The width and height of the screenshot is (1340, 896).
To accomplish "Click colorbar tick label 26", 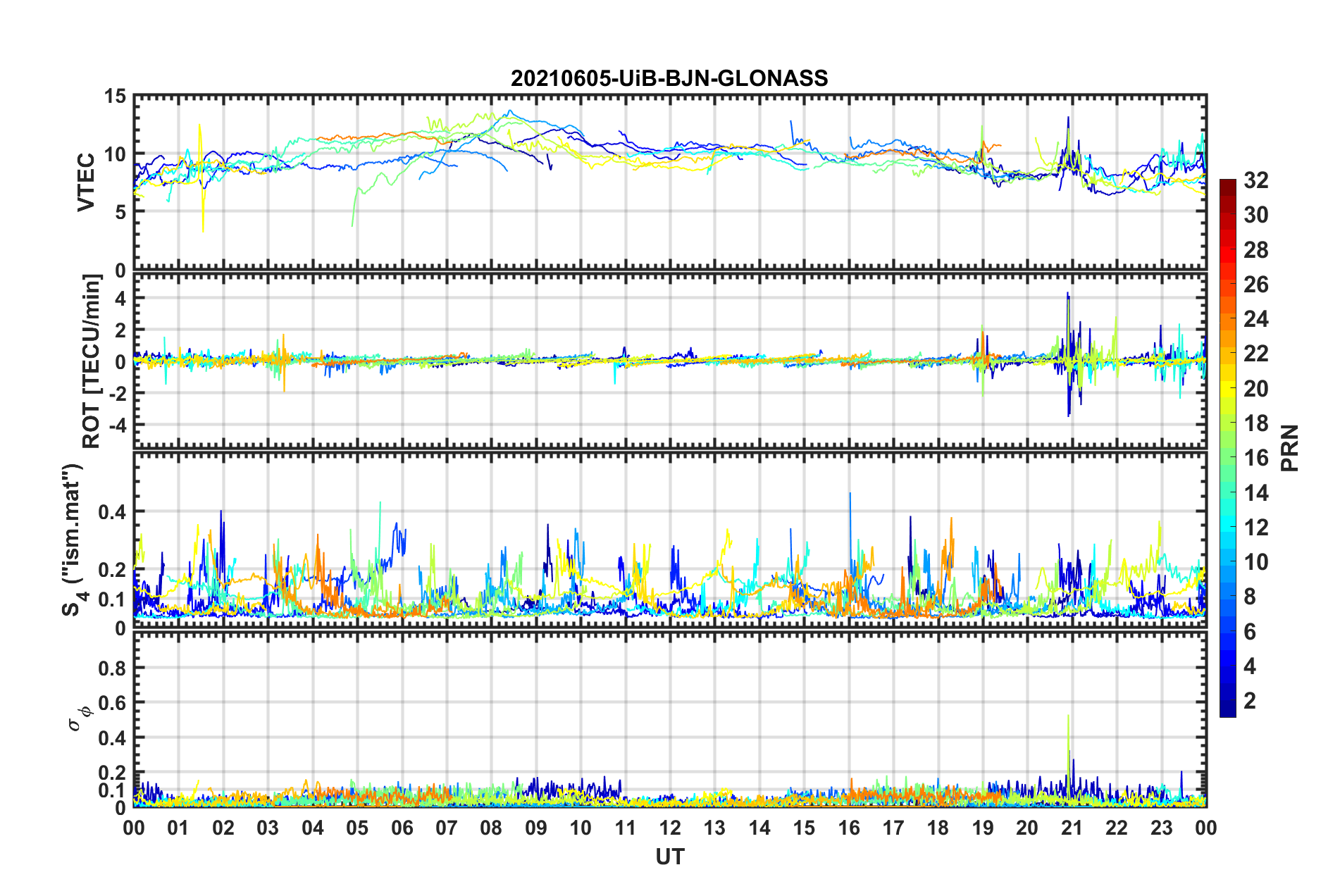I will coord(1255,285).
